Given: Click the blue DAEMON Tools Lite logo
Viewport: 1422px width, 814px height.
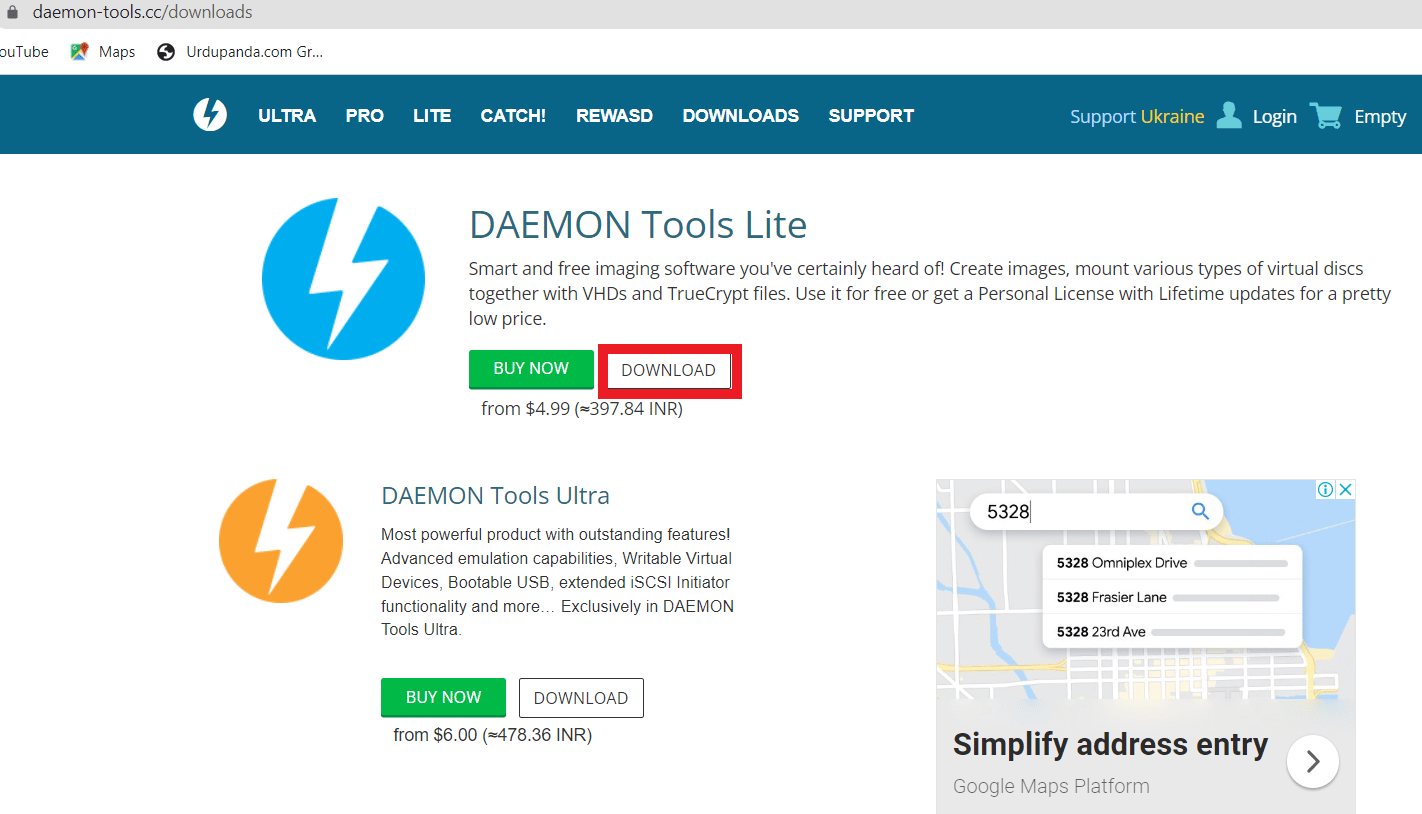Looking at the screenshot, I should (343, 279).
